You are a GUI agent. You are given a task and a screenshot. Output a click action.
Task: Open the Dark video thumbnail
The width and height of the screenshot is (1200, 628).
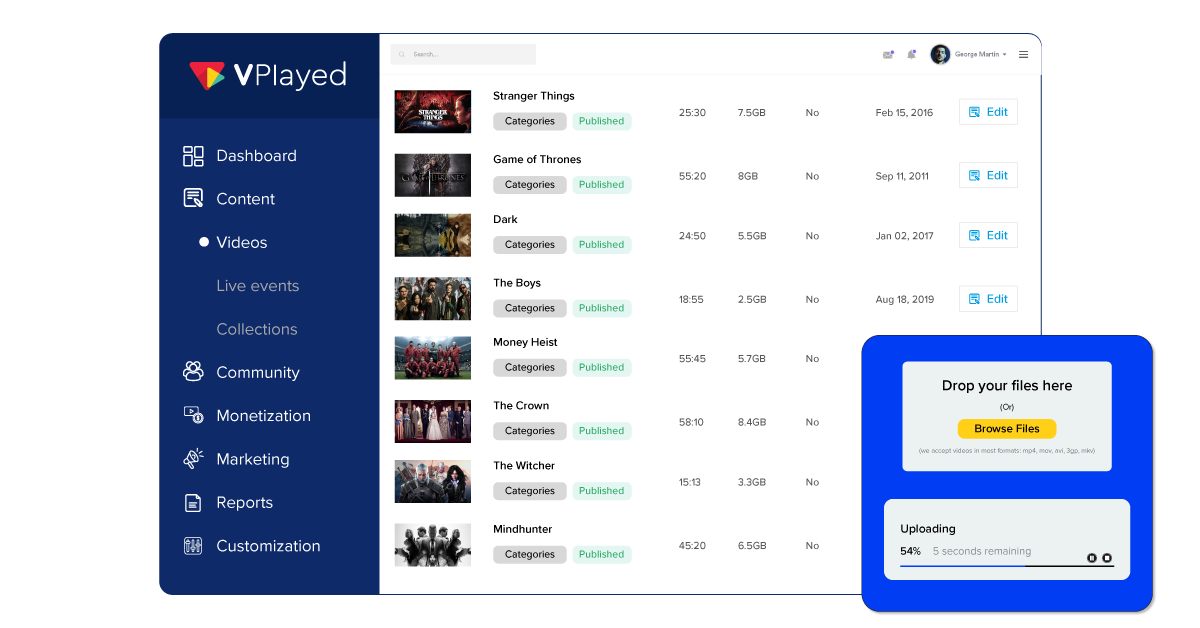click(432, 234)
